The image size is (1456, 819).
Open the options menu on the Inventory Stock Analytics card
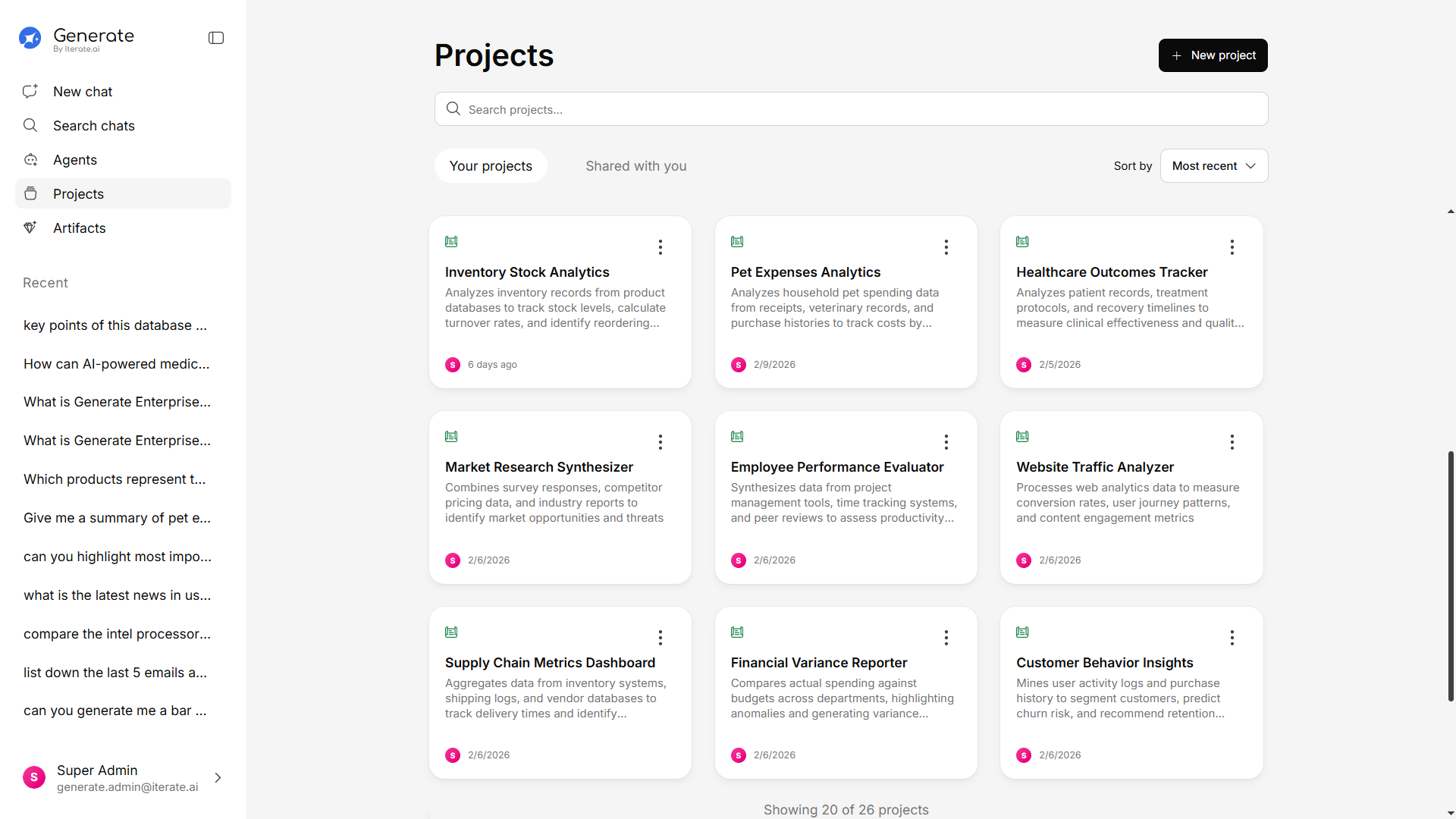(x=661, y=247)
